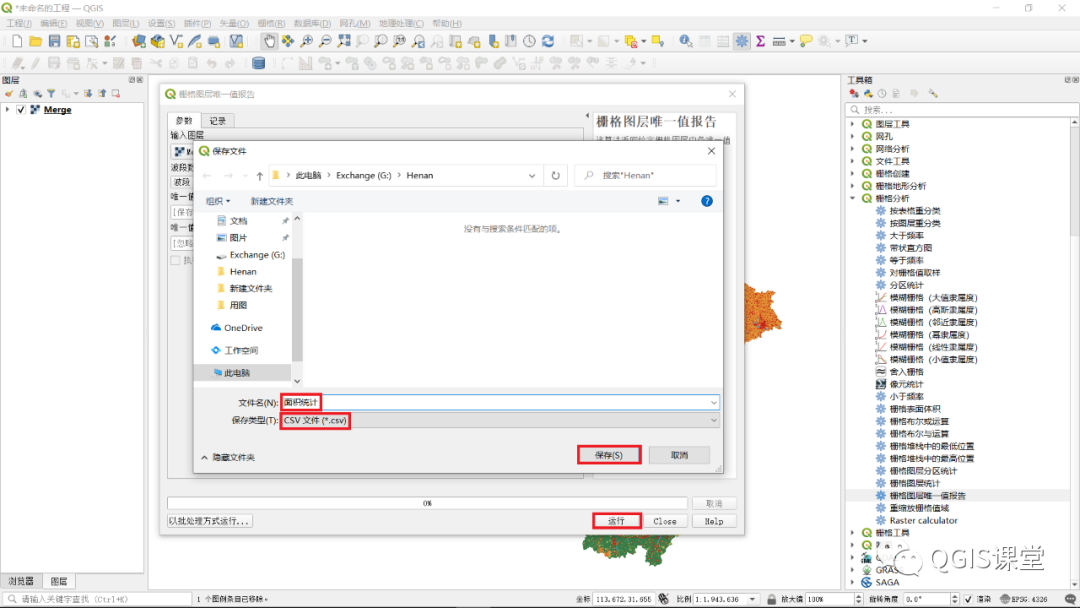This screenshot has height=608, width=1080.
Task: Click the Save Project floppy icon
Action: 54,41
